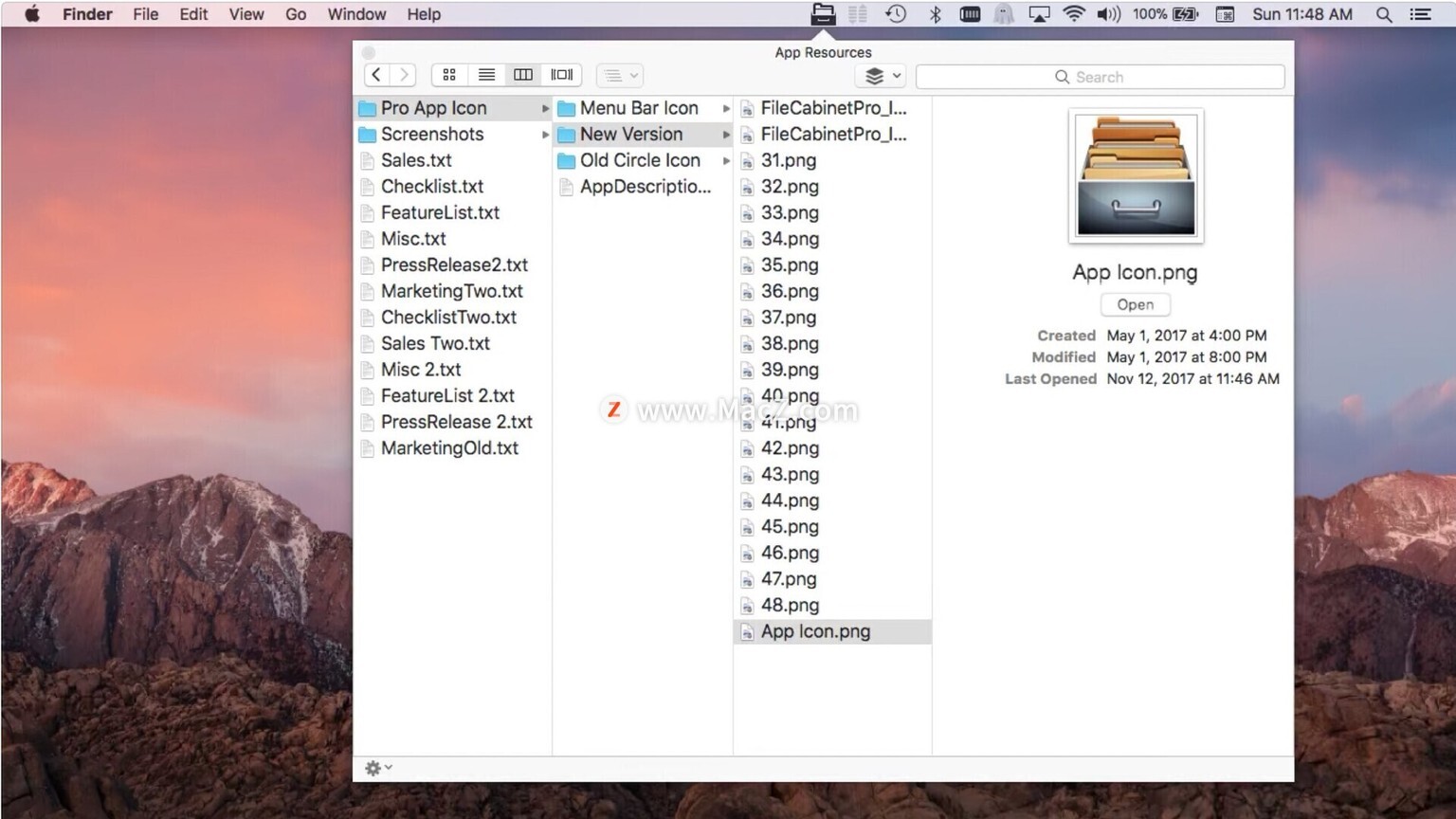Select the Menu Bar Icon folder
1456x819 pixels.
[x=643, y=108]
